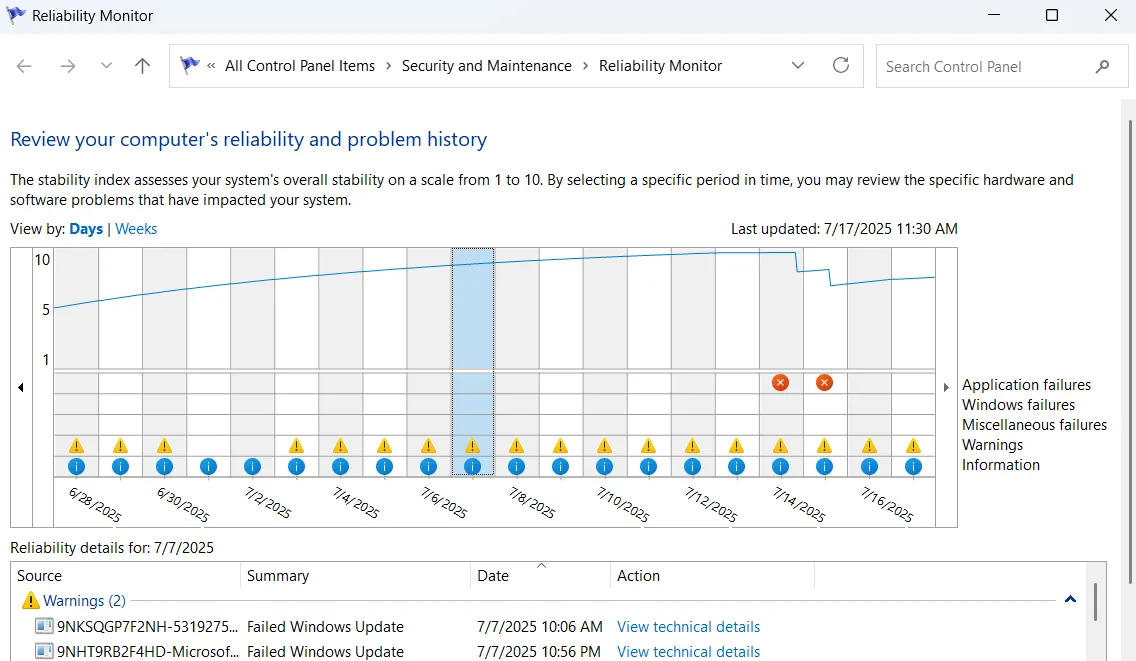Click the application failure icon for 7/14/2025

pyautogui.click(x=780, y=383)
